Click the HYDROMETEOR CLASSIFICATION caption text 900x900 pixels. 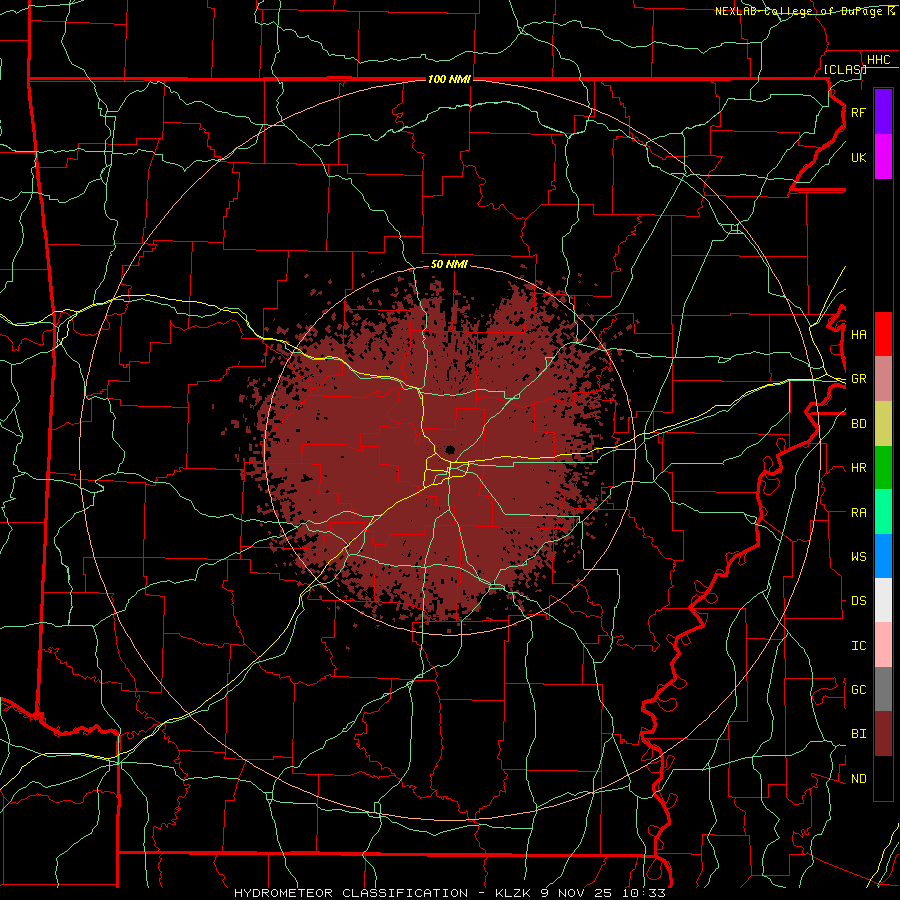[x=351, y=893]
